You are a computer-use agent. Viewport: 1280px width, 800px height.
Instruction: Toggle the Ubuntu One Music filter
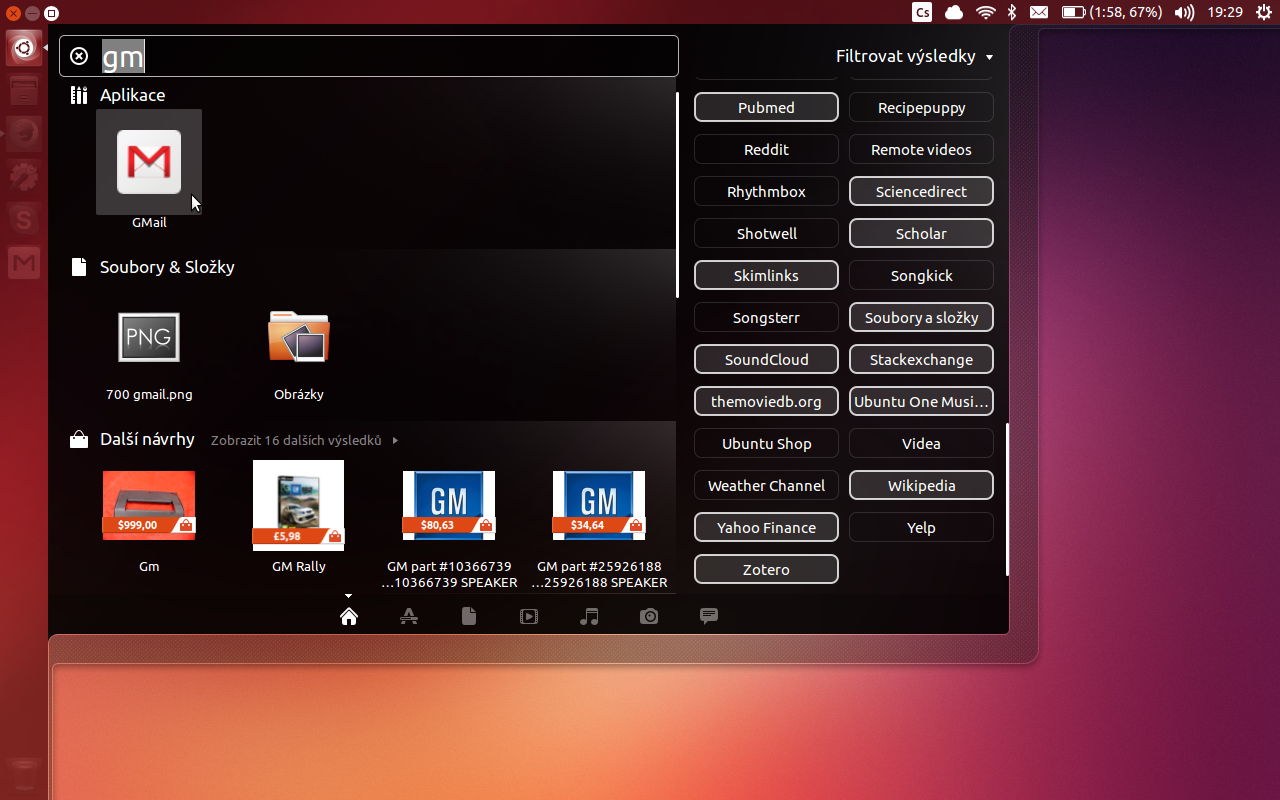921,401
